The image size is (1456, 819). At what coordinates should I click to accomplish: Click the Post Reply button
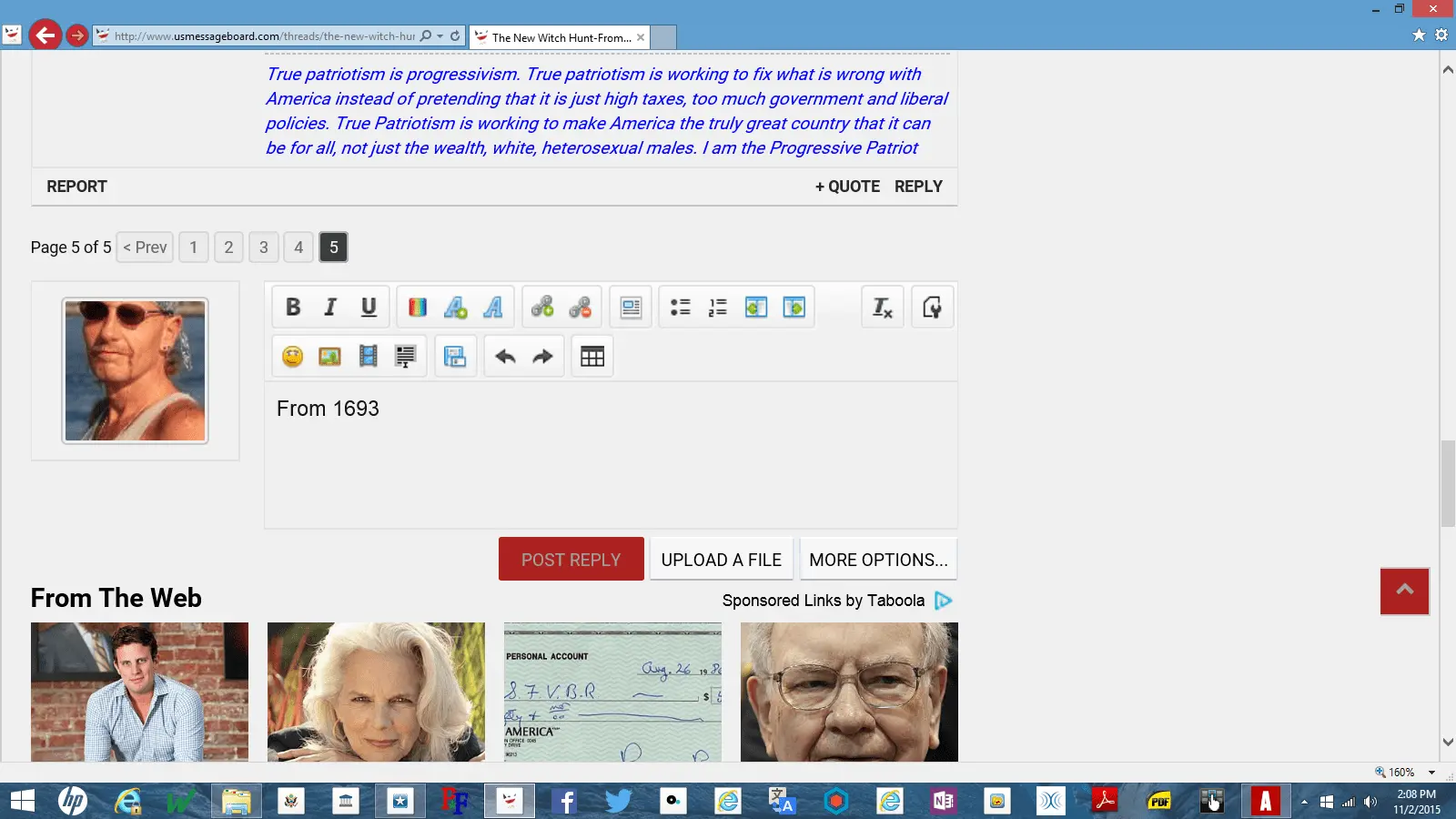[x=571, y=560]
